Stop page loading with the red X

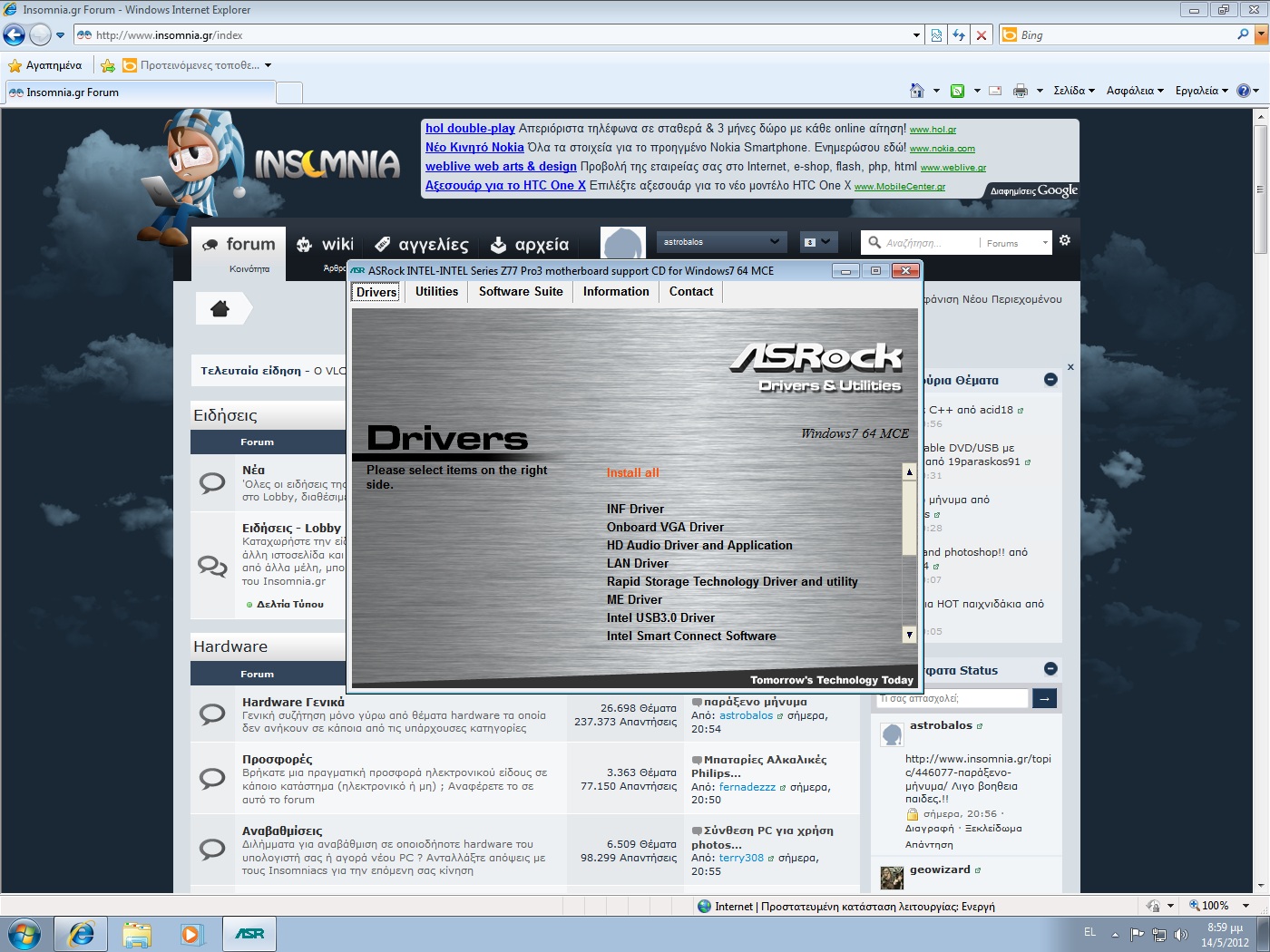(x=981, y=35)
